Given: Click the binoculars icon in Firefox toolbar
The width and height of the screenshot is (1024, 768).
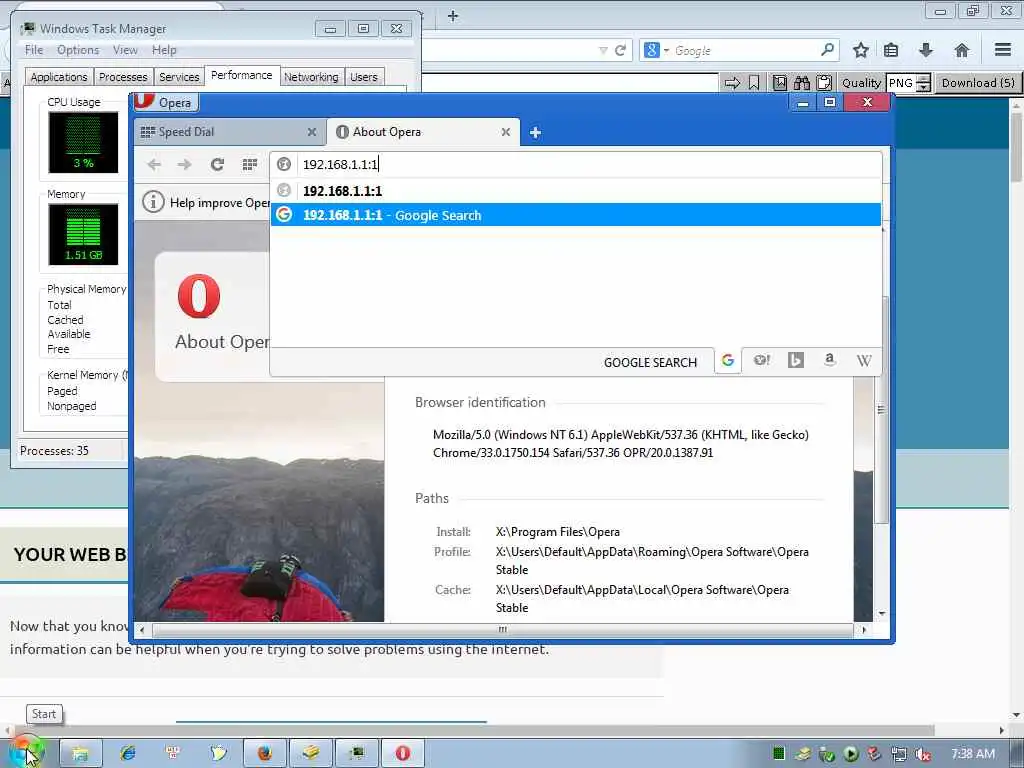Looking at the screenshot, I should coord(802,83).
